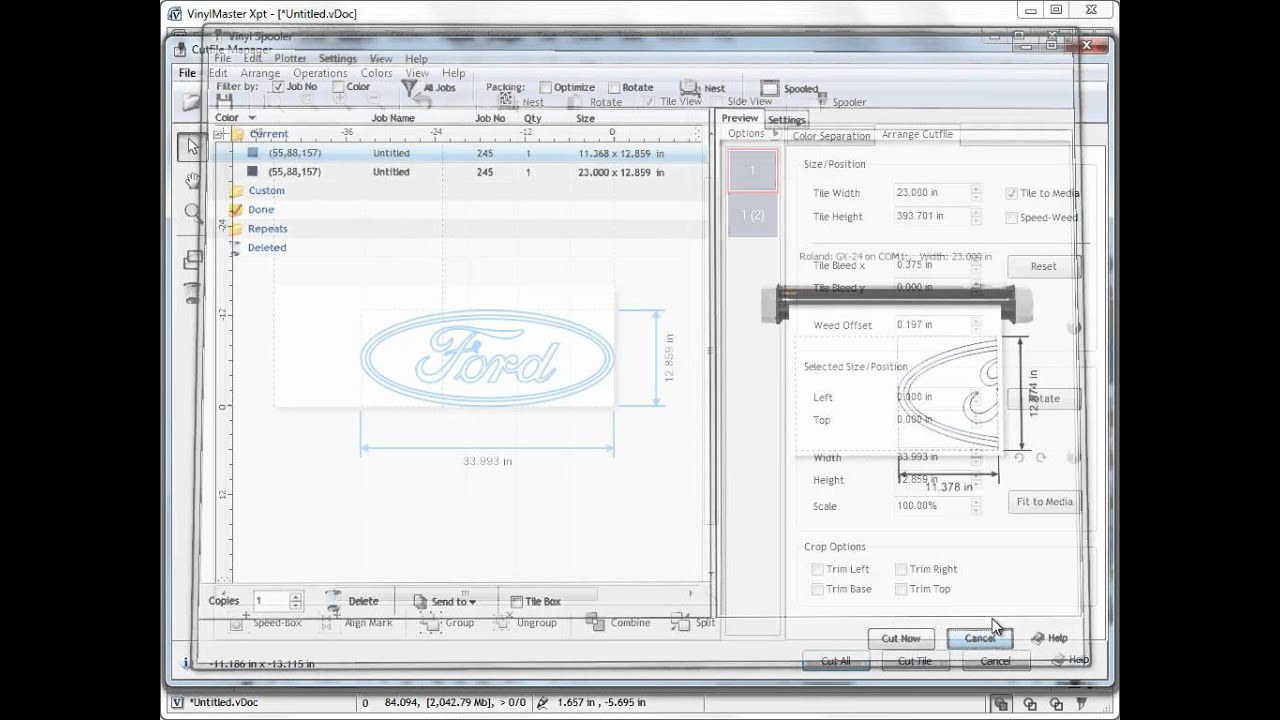This screenshot has height=720, width=1280.
Task: Click the Copies spinner arrows
Action: [x=295, y=601]
